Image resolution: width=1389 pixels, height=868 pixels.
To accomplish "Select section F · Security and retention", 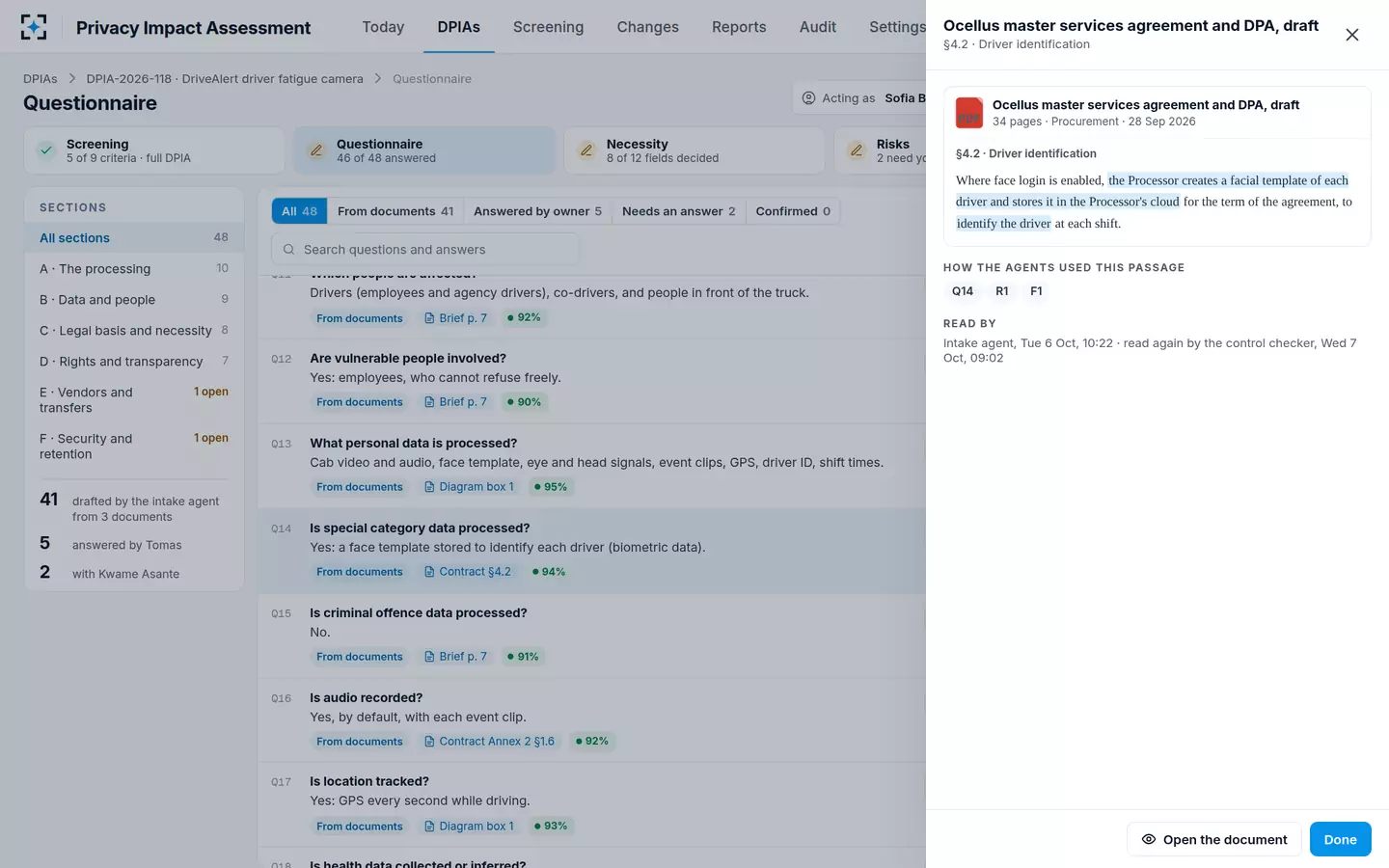I will click(134, 446).
